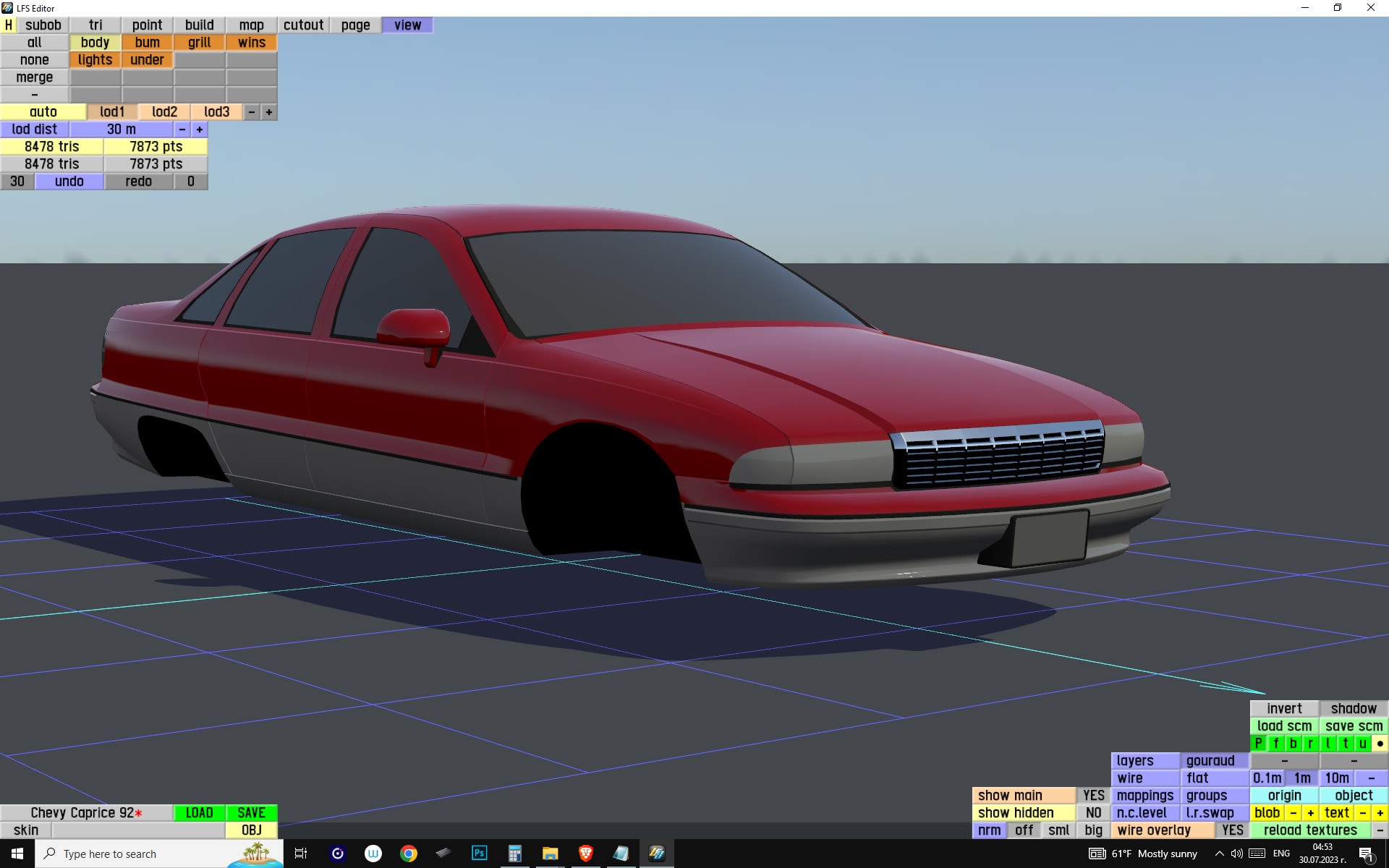1389x868 pixels.
Task: Switch normals display to big
Action: [1093, 830]
